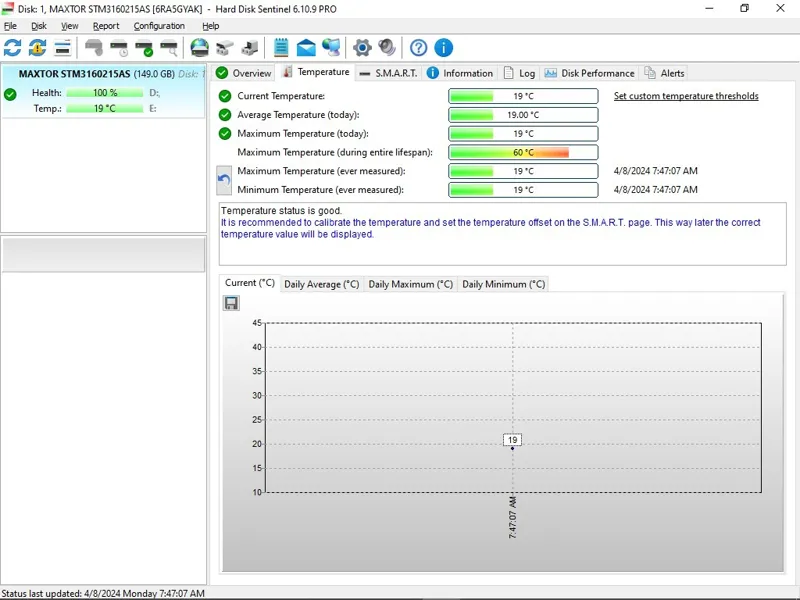
Task: Click Minimum Temperature (ever measured) 19 °C bar
Action: (x=523, y=190)
